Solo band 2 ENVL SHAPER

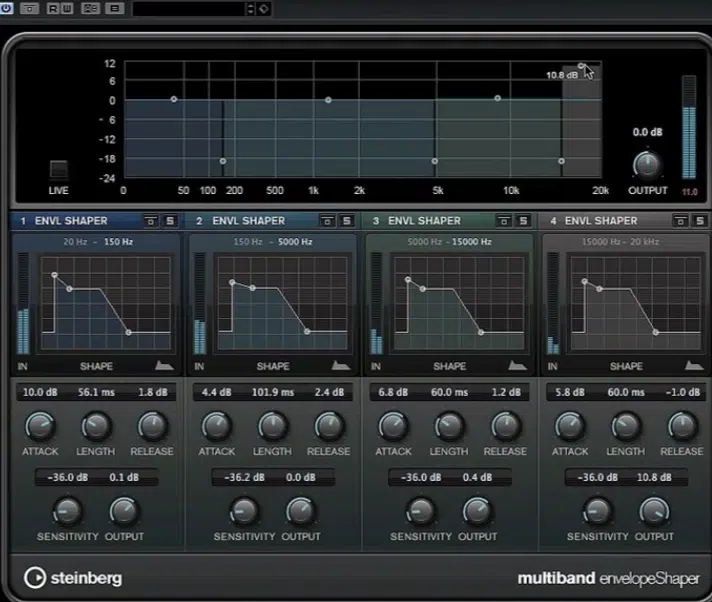pos(346,221)
